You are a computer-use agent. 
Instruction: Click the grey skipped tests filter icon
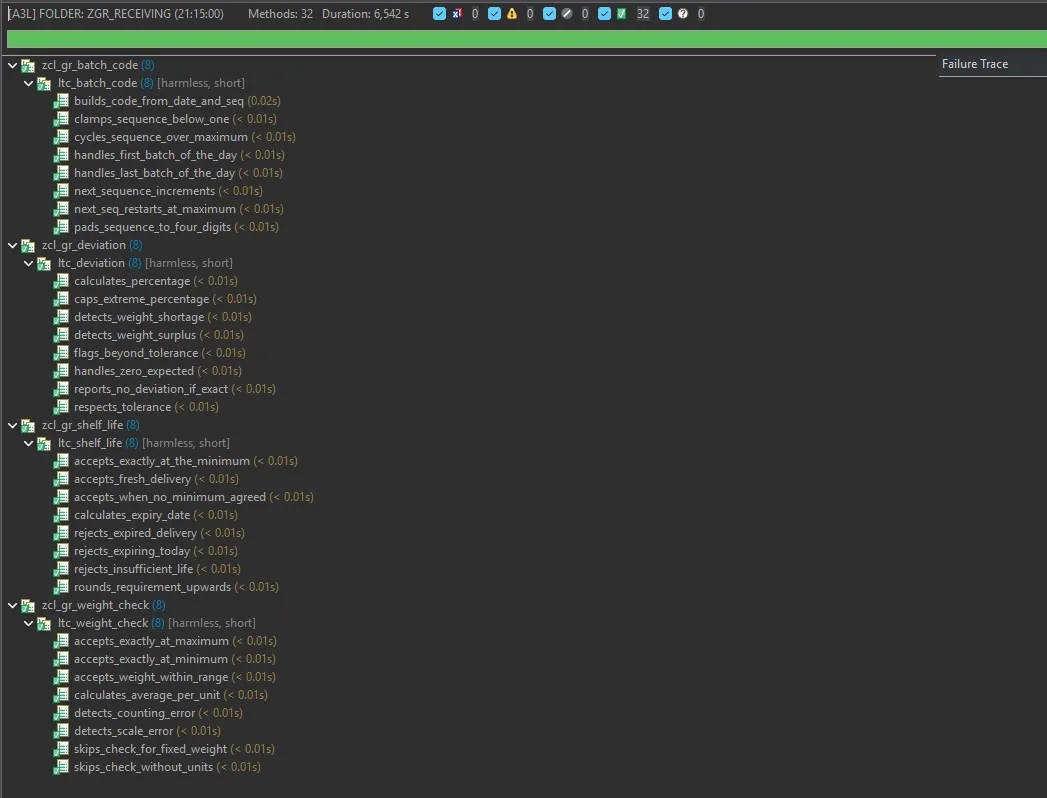(x=567, y=13)
